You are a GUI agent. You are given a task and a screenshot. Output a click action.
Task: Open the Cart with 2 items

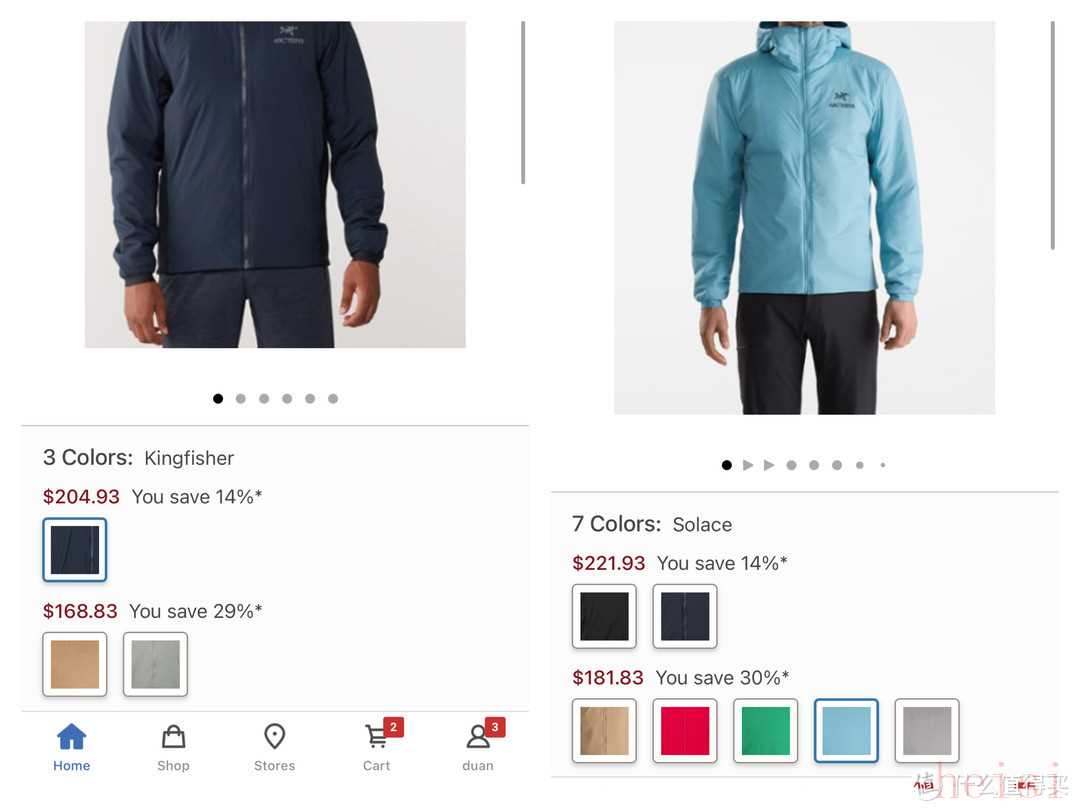coord(377,736)
